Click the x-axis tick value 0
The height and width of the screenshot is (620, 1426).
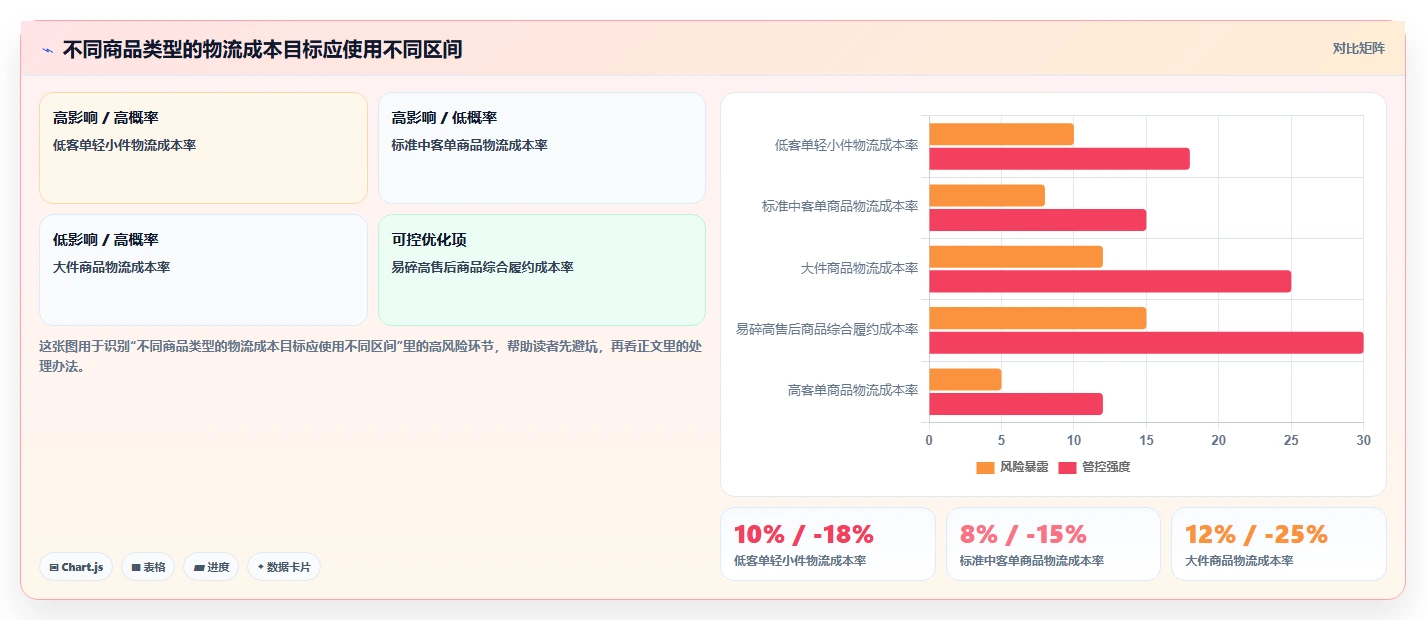[x=929, y=440]
